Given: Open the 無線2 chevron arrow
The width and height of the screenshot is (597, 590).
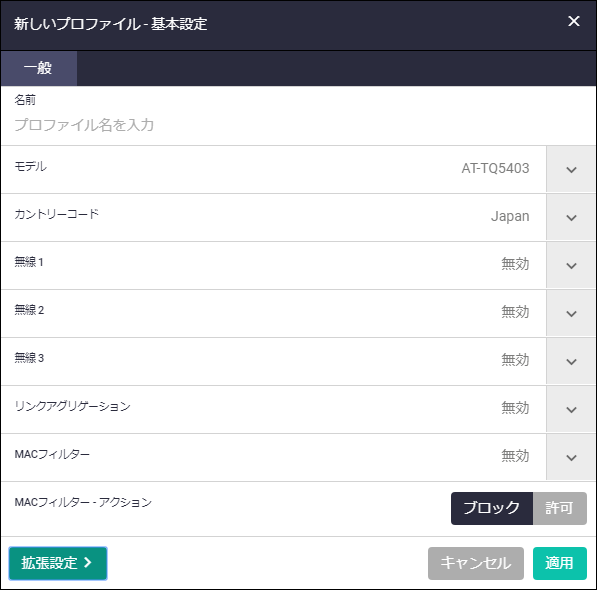Looking at the screenshot, I should tap(571, 313).
